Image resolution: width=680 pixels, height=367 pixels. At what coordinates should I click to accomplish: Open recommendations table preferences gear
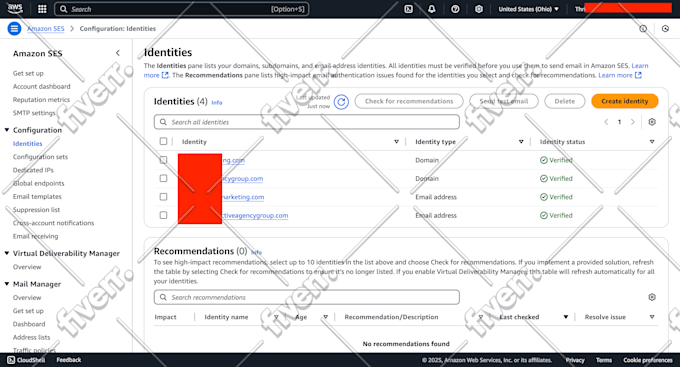(652, 297)
